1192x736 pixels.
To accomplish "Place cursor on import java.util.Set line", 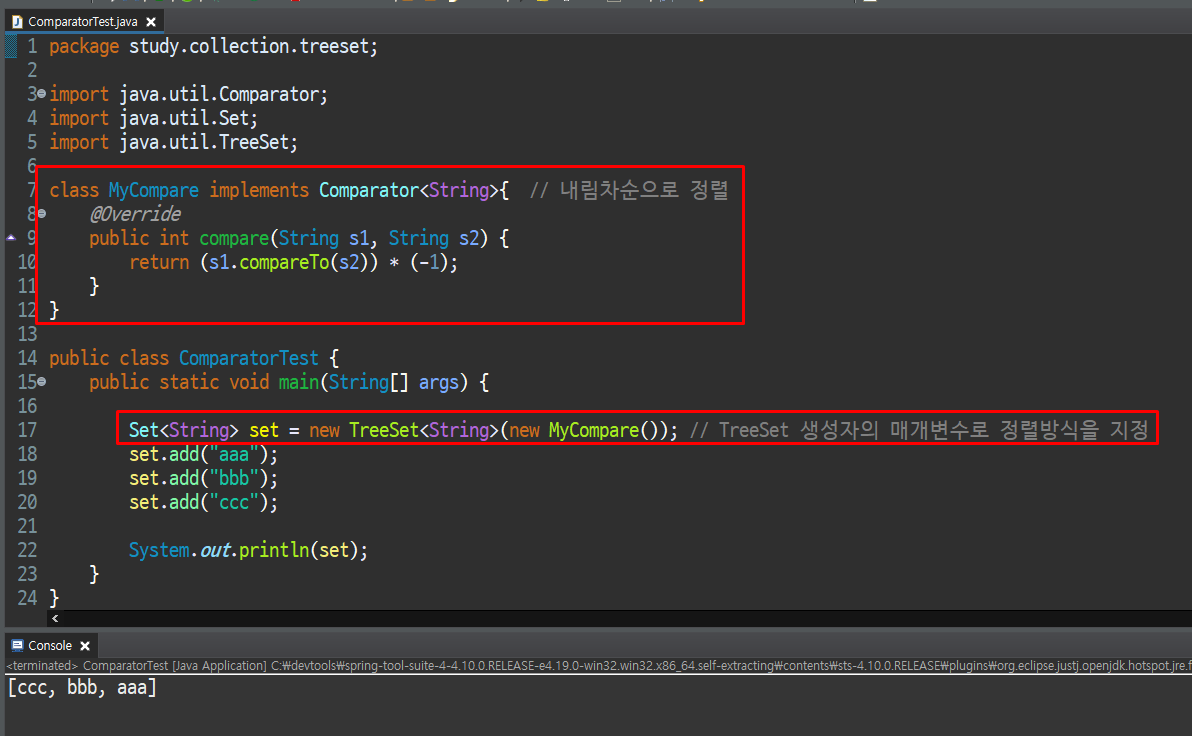I will 154,118.
